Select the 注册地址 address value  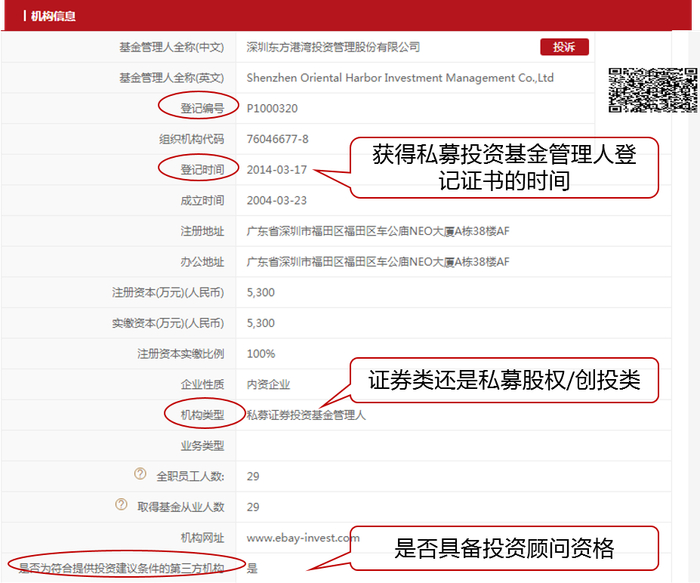(378, 231)
